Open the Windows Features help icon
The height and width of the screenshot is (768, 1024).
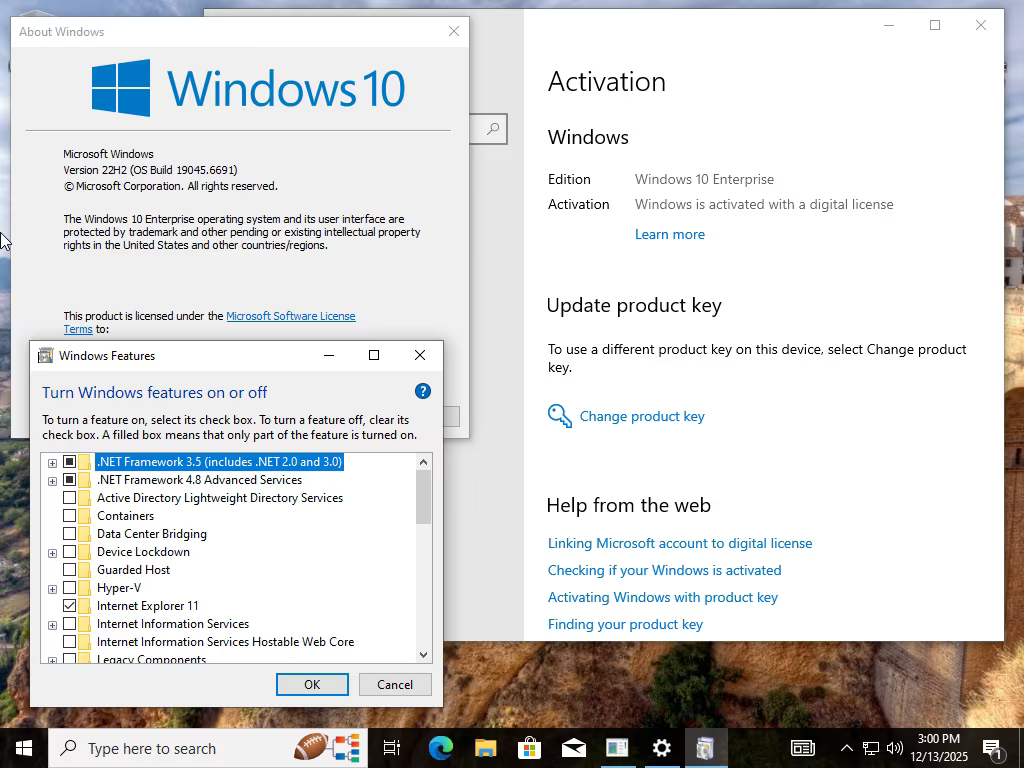pos(423,391)
